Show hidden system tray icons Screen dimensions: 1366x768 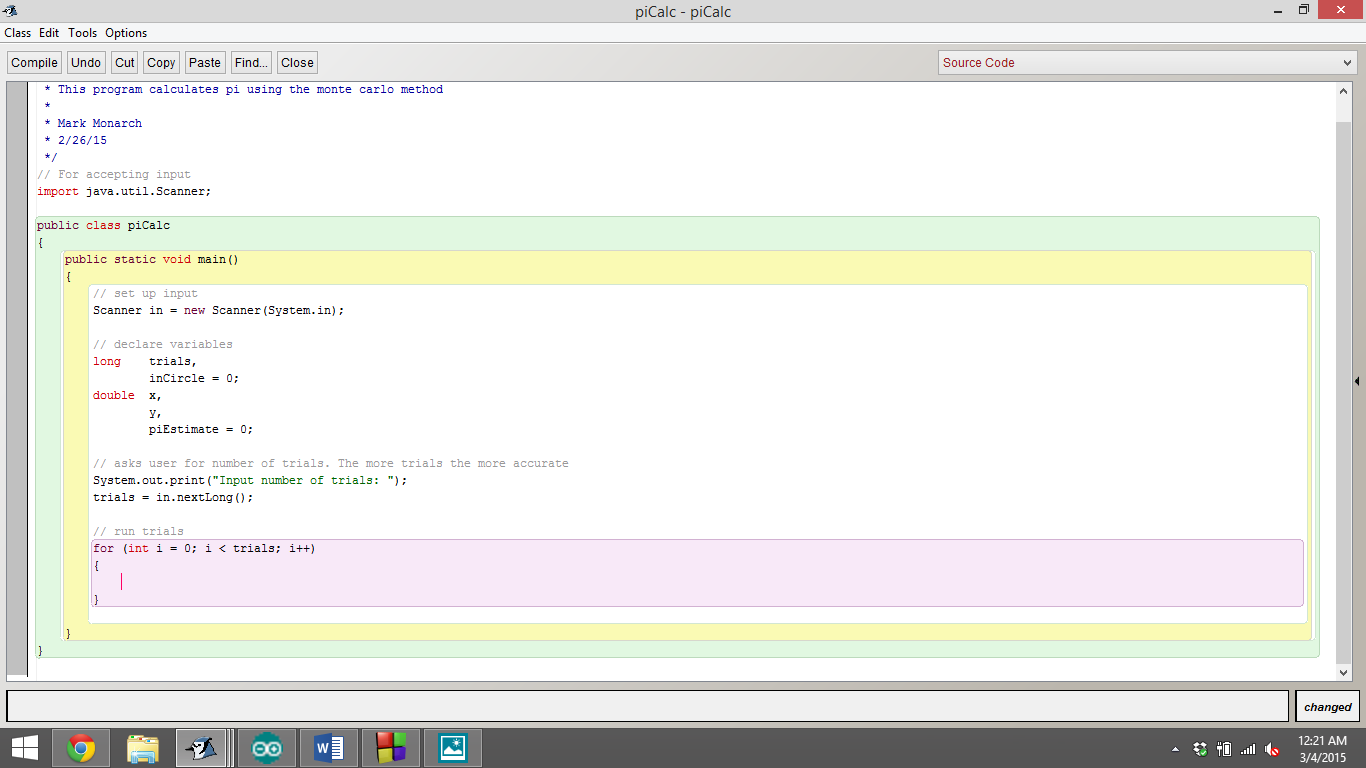(x=1175, y=749)
